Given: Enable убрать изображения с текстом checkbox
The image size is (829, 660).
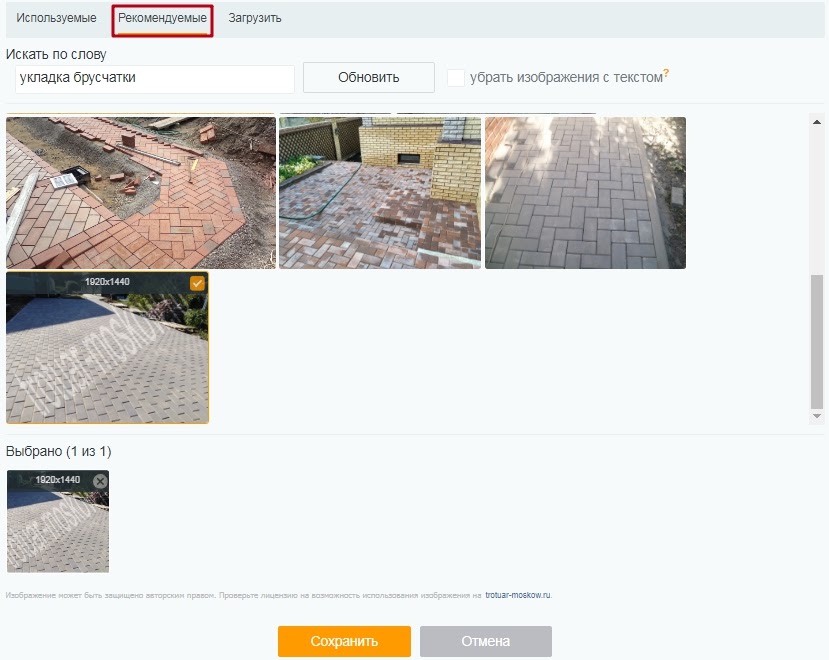Looking at the screenshot, I should (x=456, y=78).
